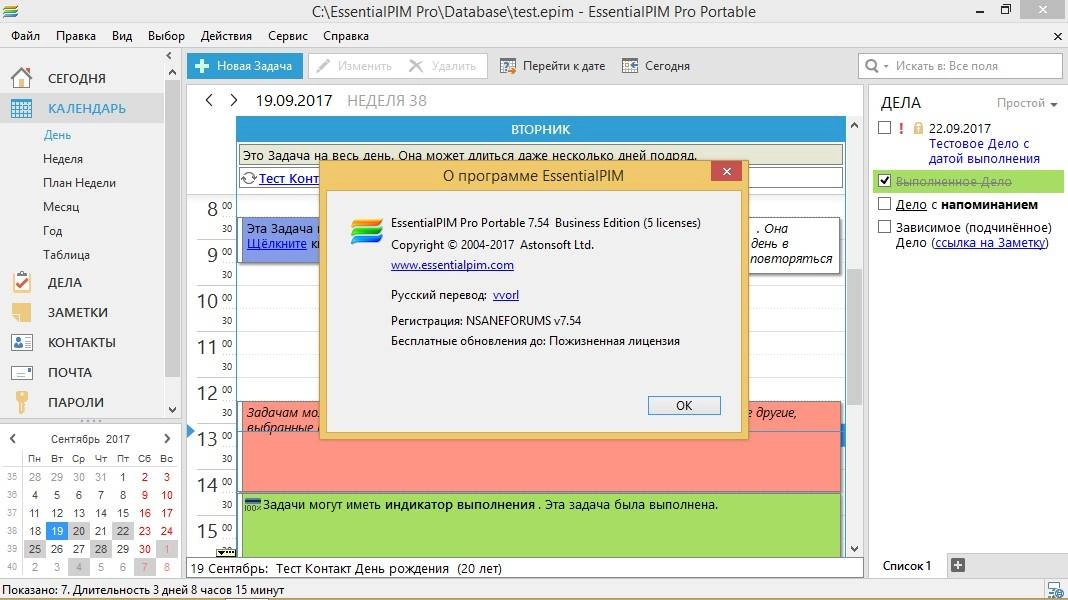Check the Тестовое Дело checkbox

884,127
